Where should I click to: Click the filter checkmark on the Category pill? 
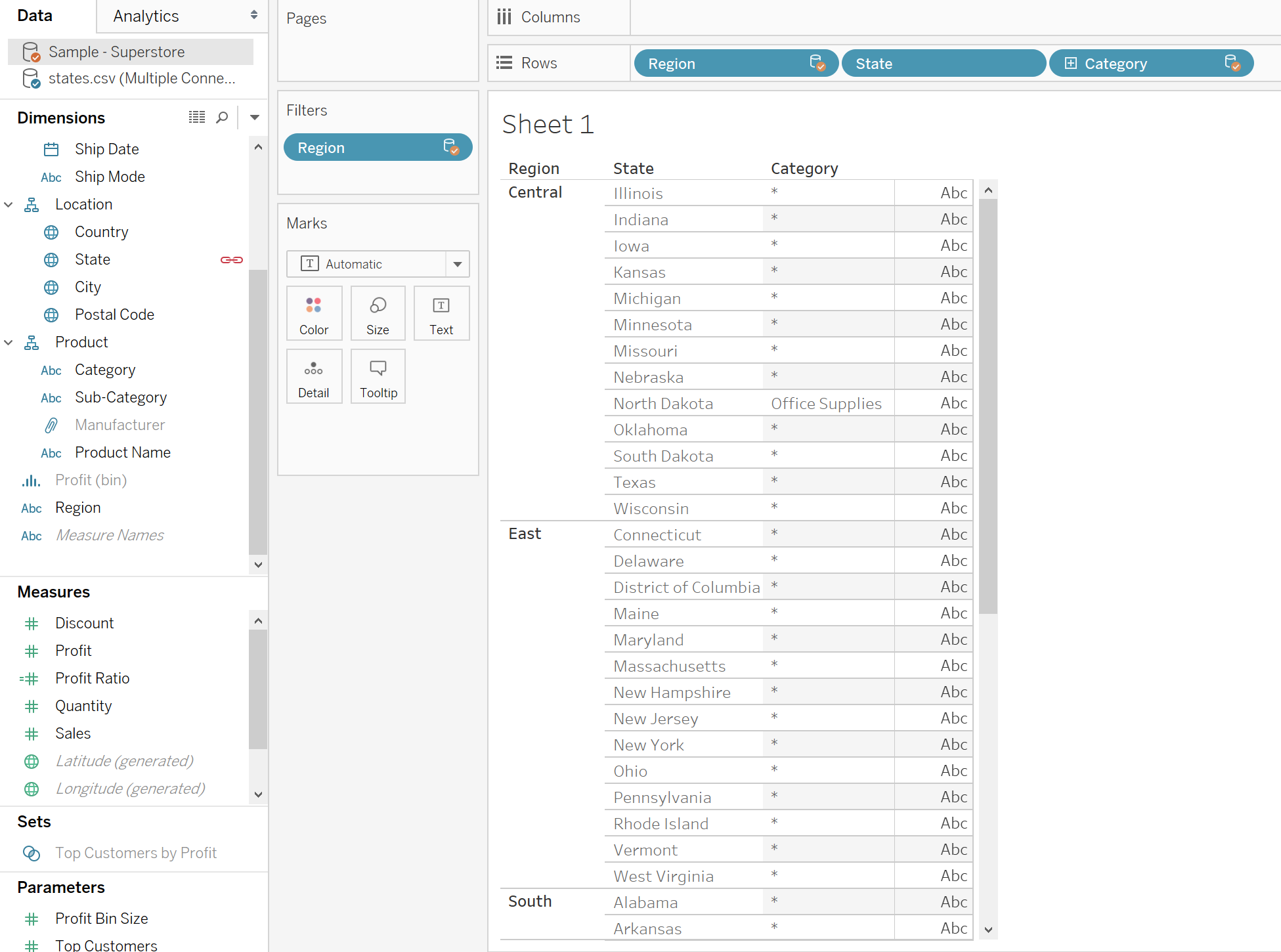1232,63
